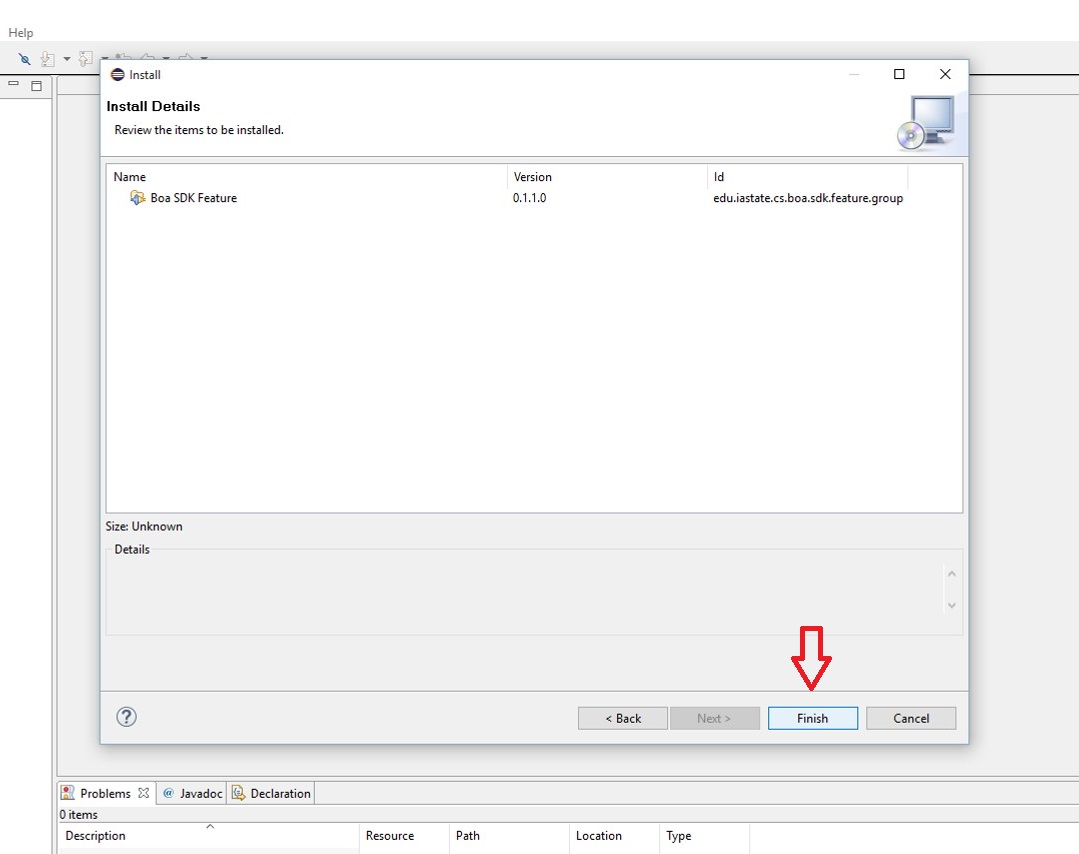Switch to the Javadoc tab
This screenshot has height=854, width=1079.
click(193, 793)
